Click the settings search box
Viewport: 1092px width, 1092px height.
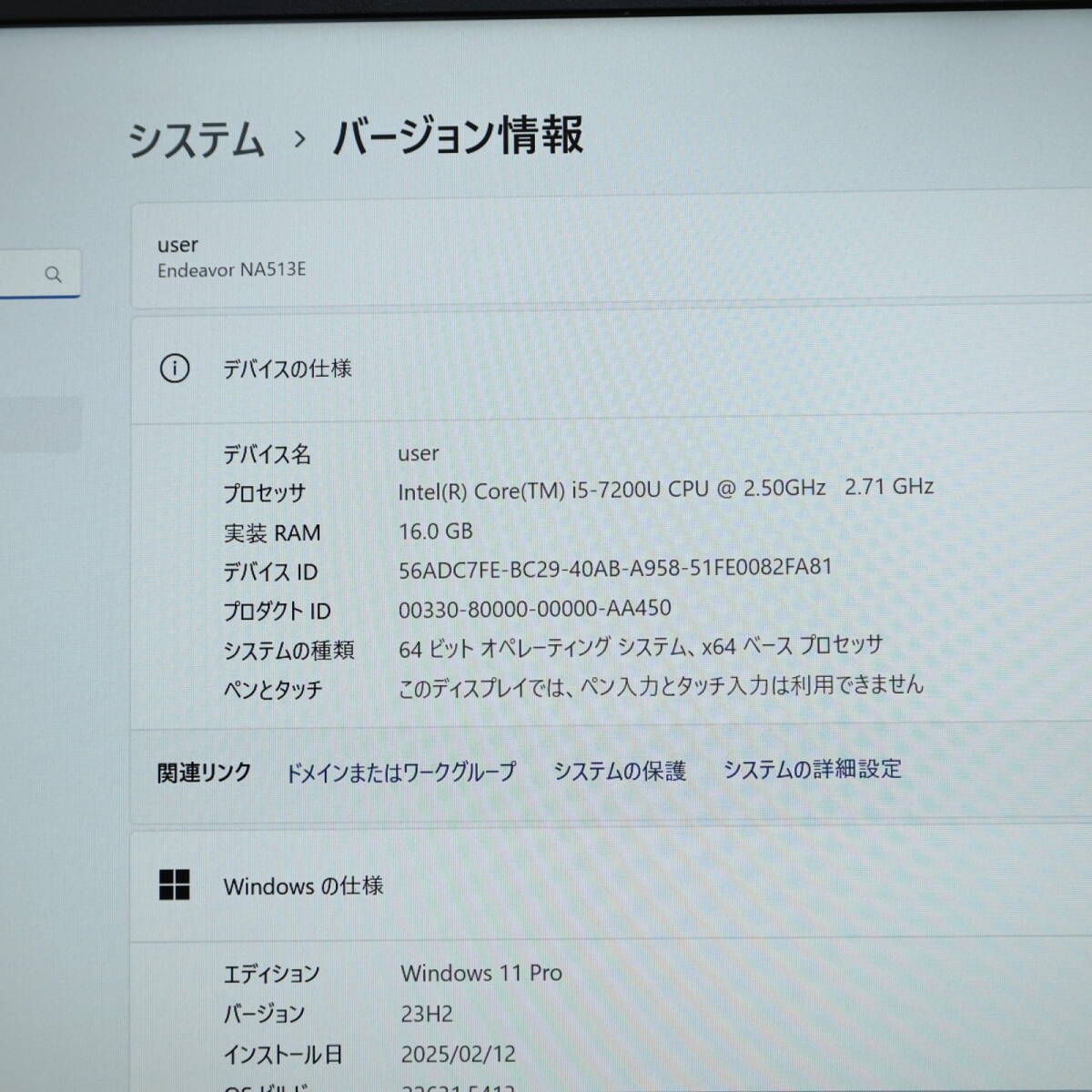[40, 274]
